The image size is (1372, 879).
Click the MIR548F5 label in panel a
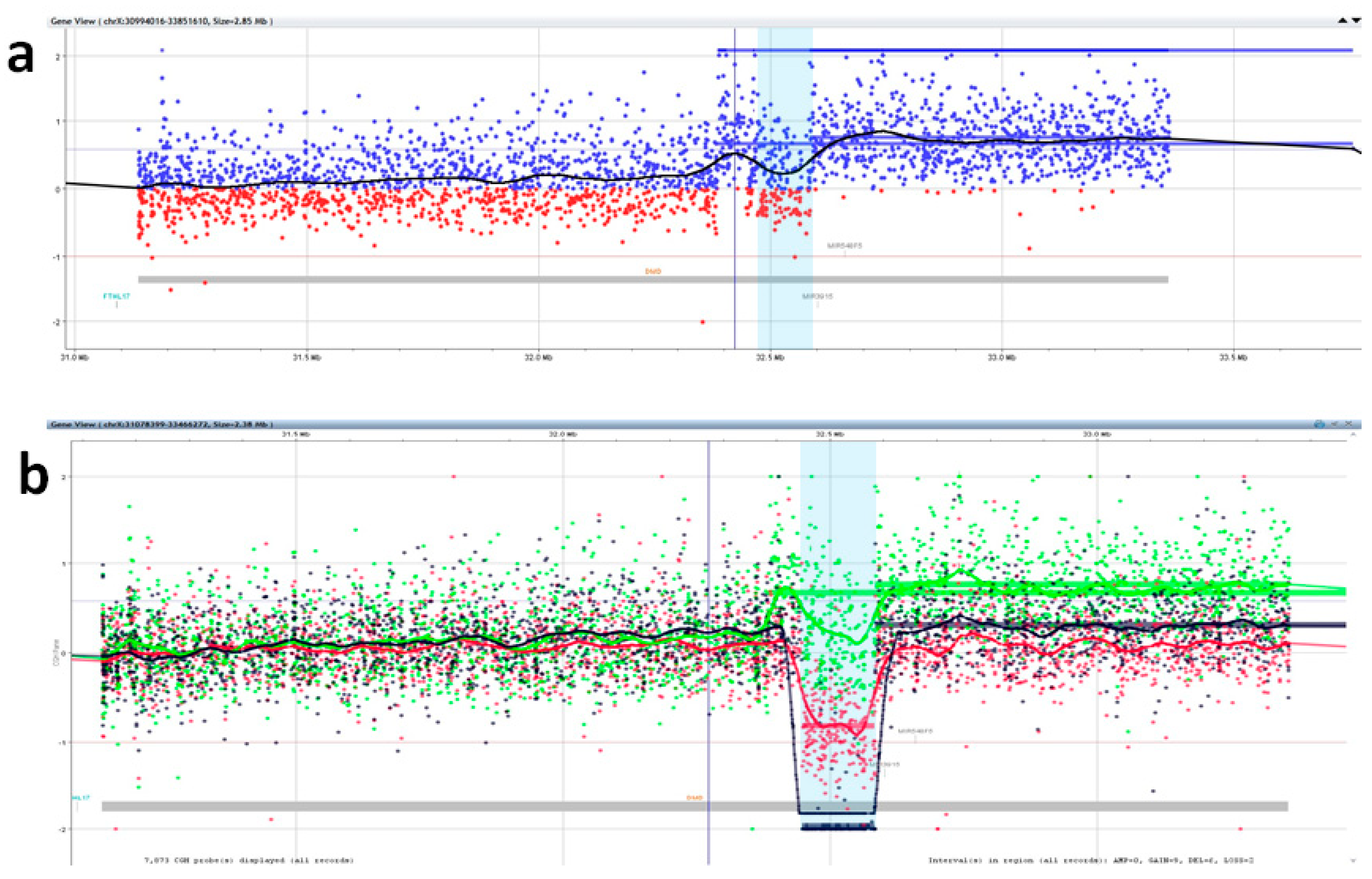[x=845, y=246]
